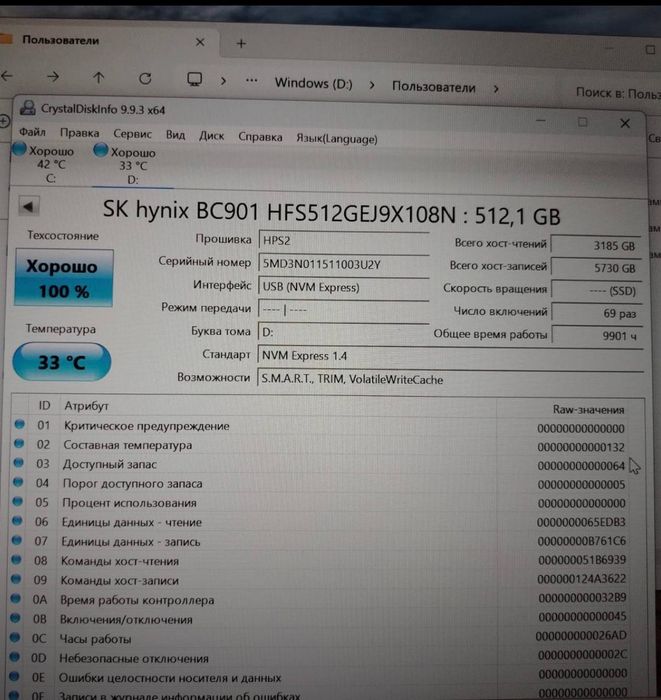Click the Raw-значения column header
Viewport: 661px width, 700px height.
(588, 409)
